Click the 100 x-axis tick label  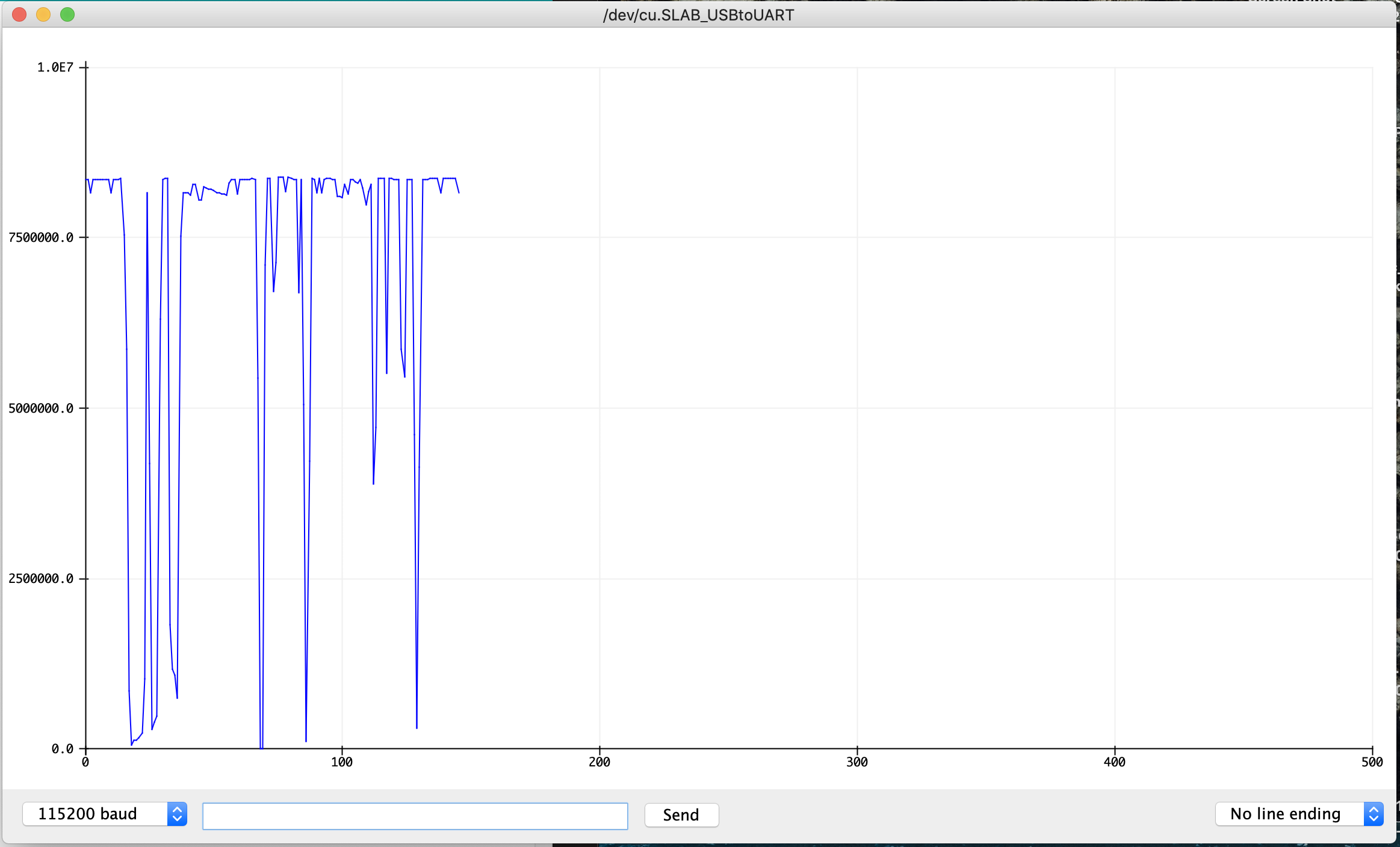(x=342, y=762)
